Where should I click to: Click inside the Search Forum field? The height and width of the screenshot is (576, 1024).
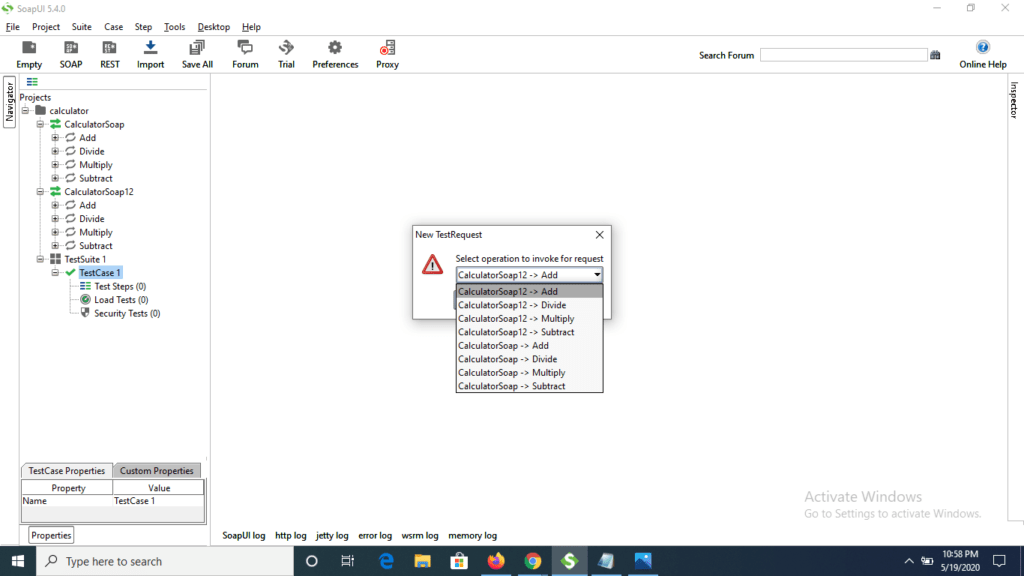pos(843,54)
